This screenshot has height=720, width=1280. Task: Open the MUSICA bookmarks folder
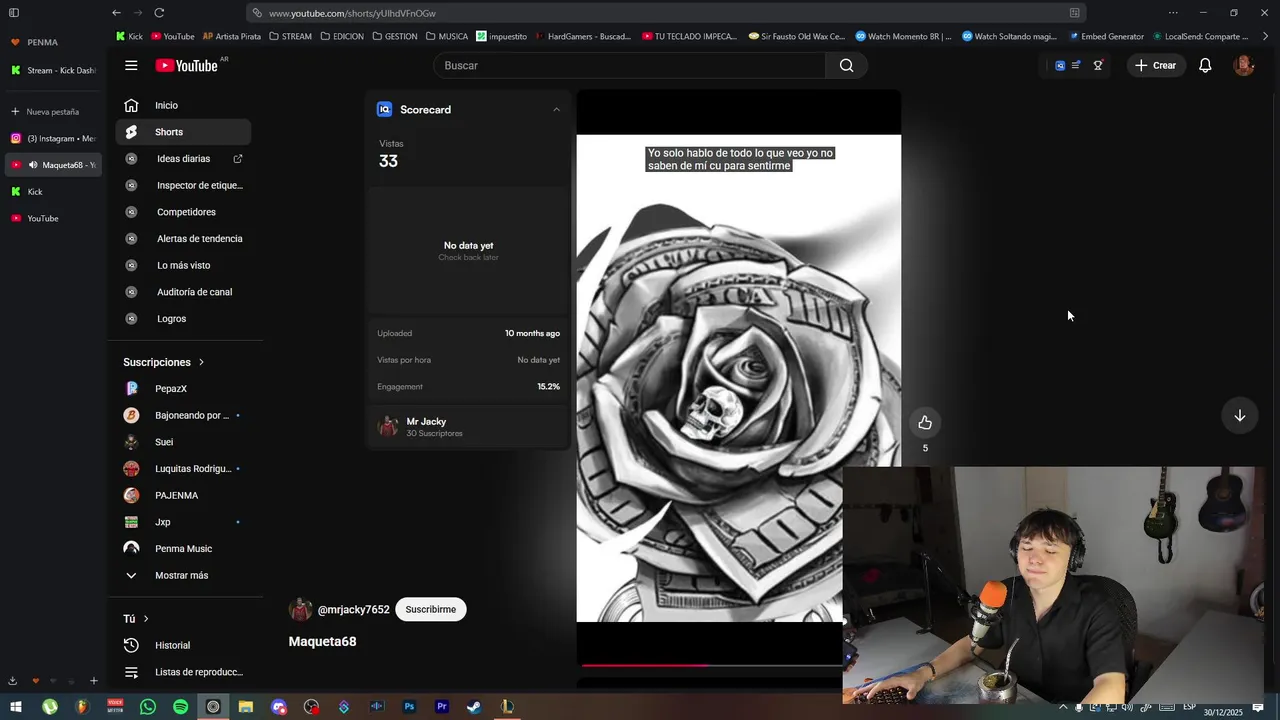point(446,36)
